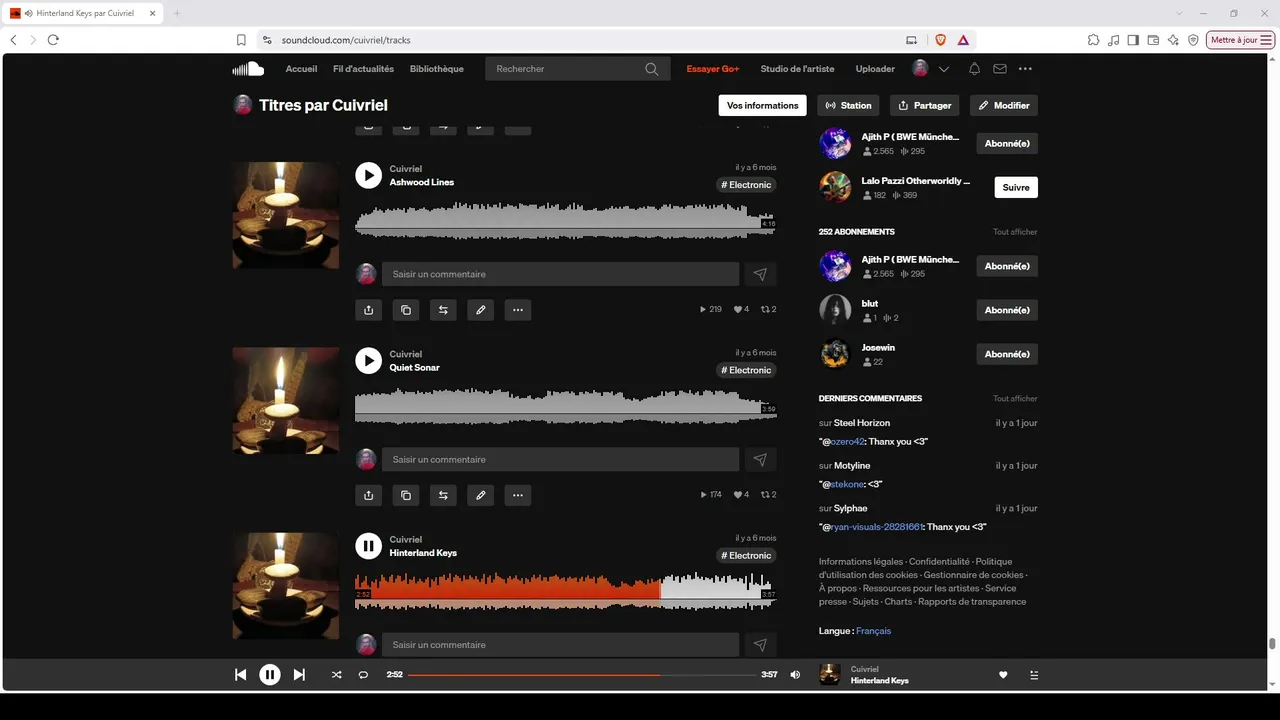Seek within the player bar progress line
1280x720 pixels.
pyautogui.click(x=581, y=675)
